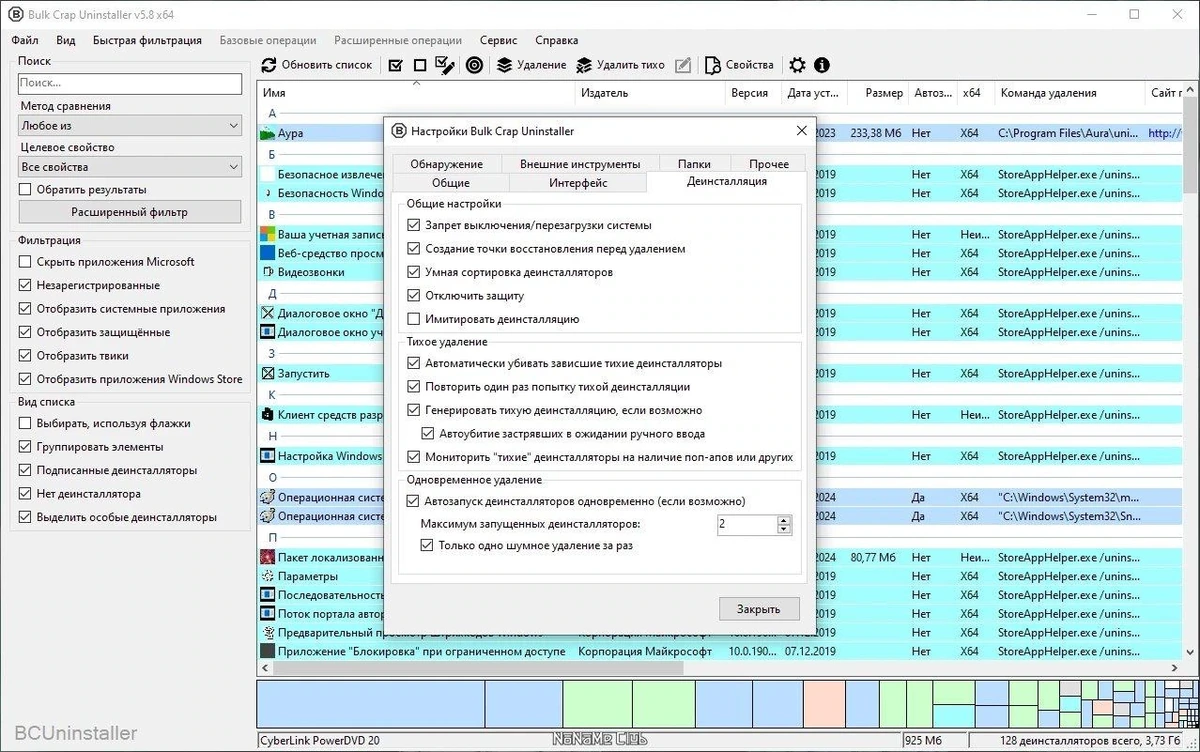Viewport: 1200px width, 752px height.
Task: Switch to the Внешние инструменты tab
Action: (x=580, y=164)
